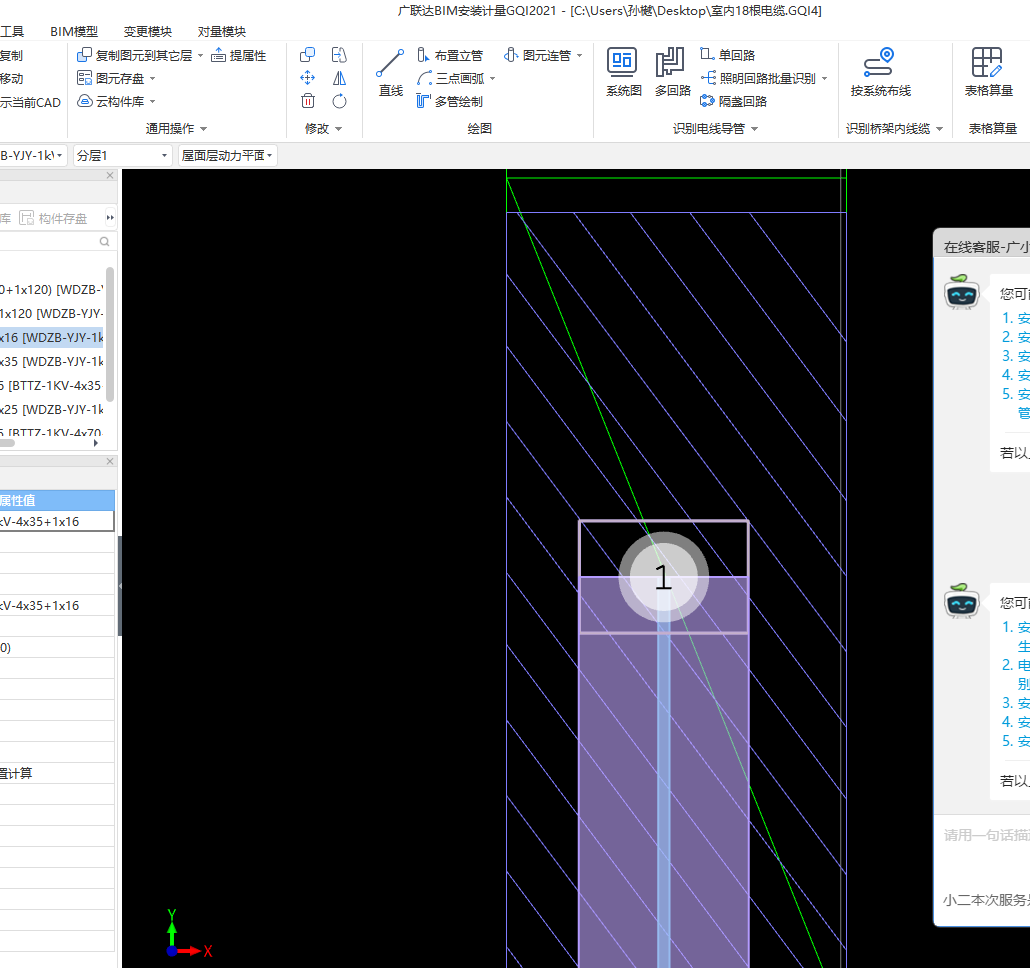Open the 分层1 layer dropdown
Image resolution: width=1030 pixels, height=968 pixels.
[122, 156]
